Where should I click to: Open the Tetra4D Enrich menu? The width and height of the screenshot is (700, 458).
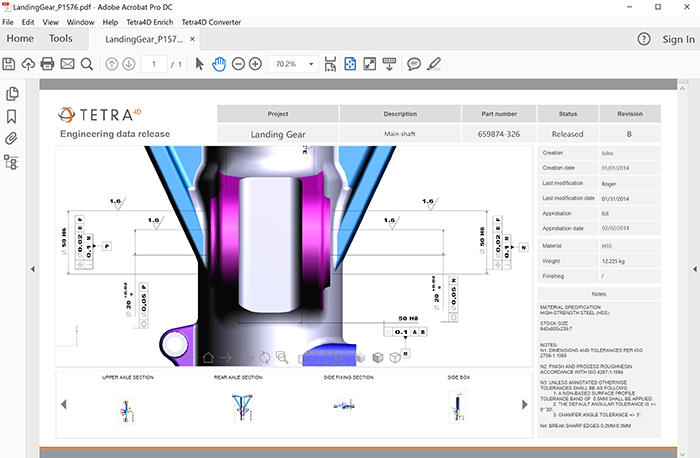pyautogui.click(x=151, y=21)
